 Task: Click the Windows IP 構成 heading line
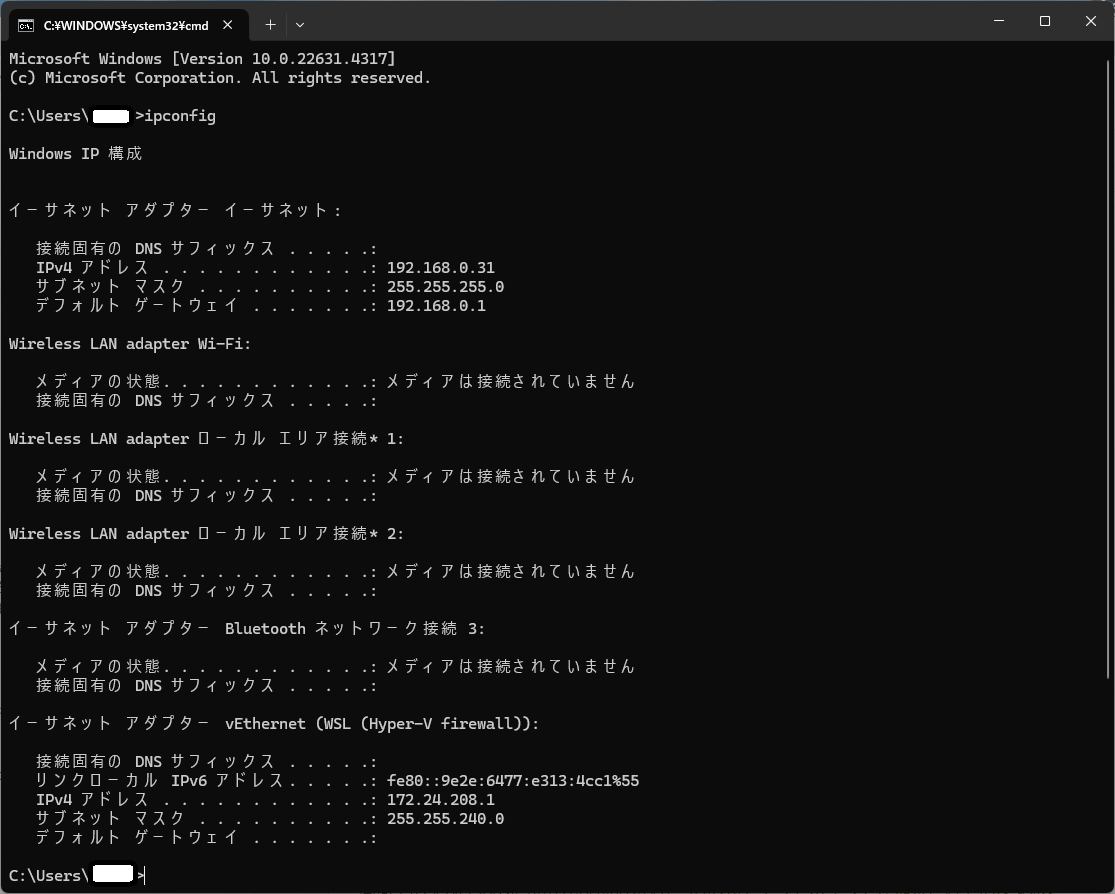[x=75, y=154]
